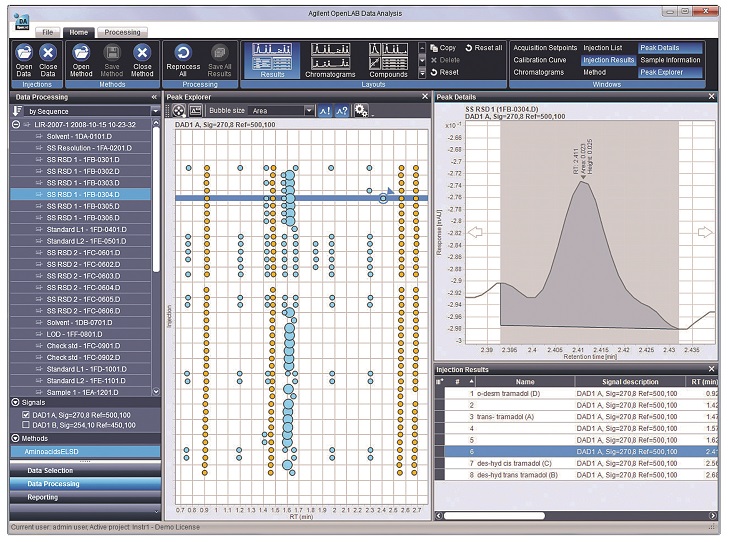
Task: Expand the layouts gallery more arrow
Action: 422,73
